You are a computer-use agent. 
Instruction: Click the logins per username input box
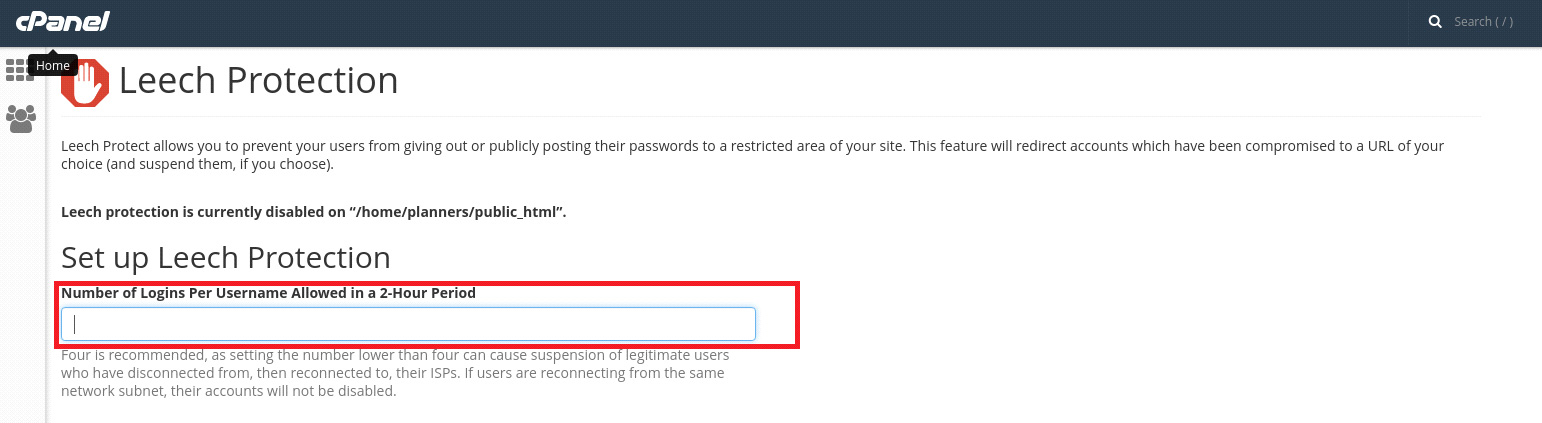(408, 324)
